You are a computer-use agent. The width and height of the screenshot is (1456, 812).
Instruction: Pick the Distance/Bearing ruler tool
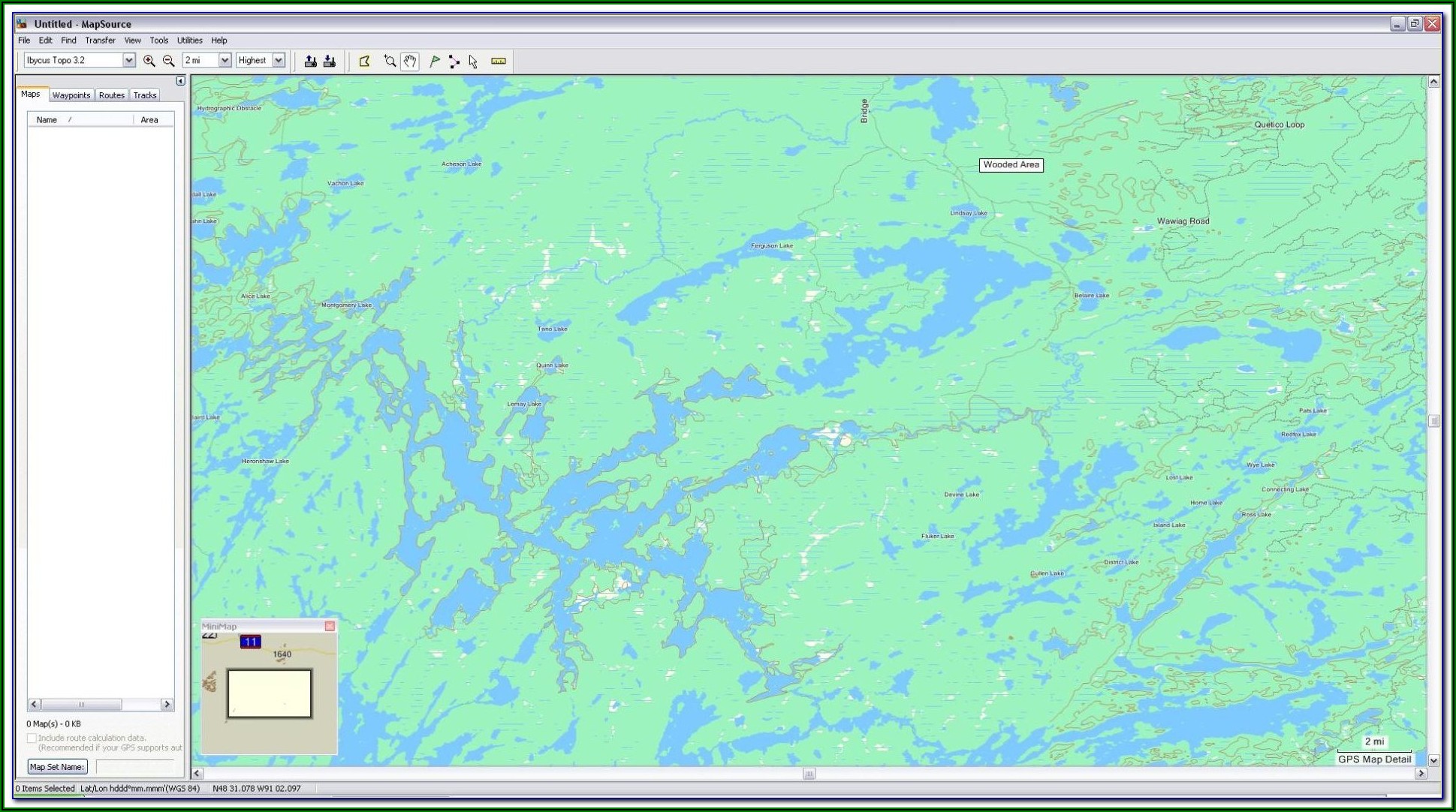[498, 61]
